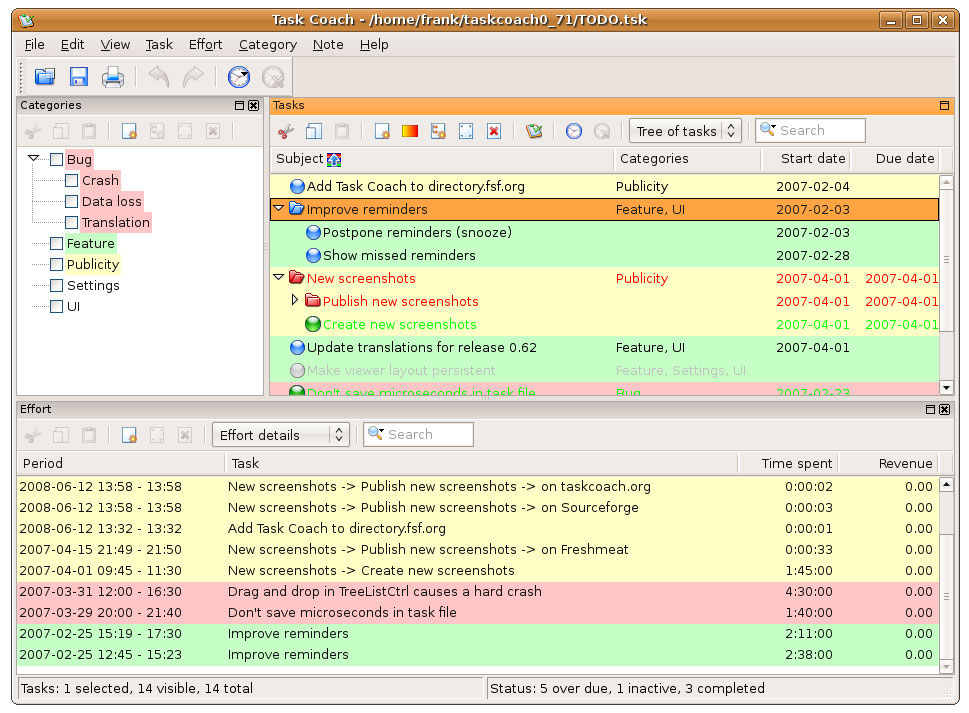Collapse the Improve reminders task
This screenshot has height=713, width=969.
(x=279, y=209)
